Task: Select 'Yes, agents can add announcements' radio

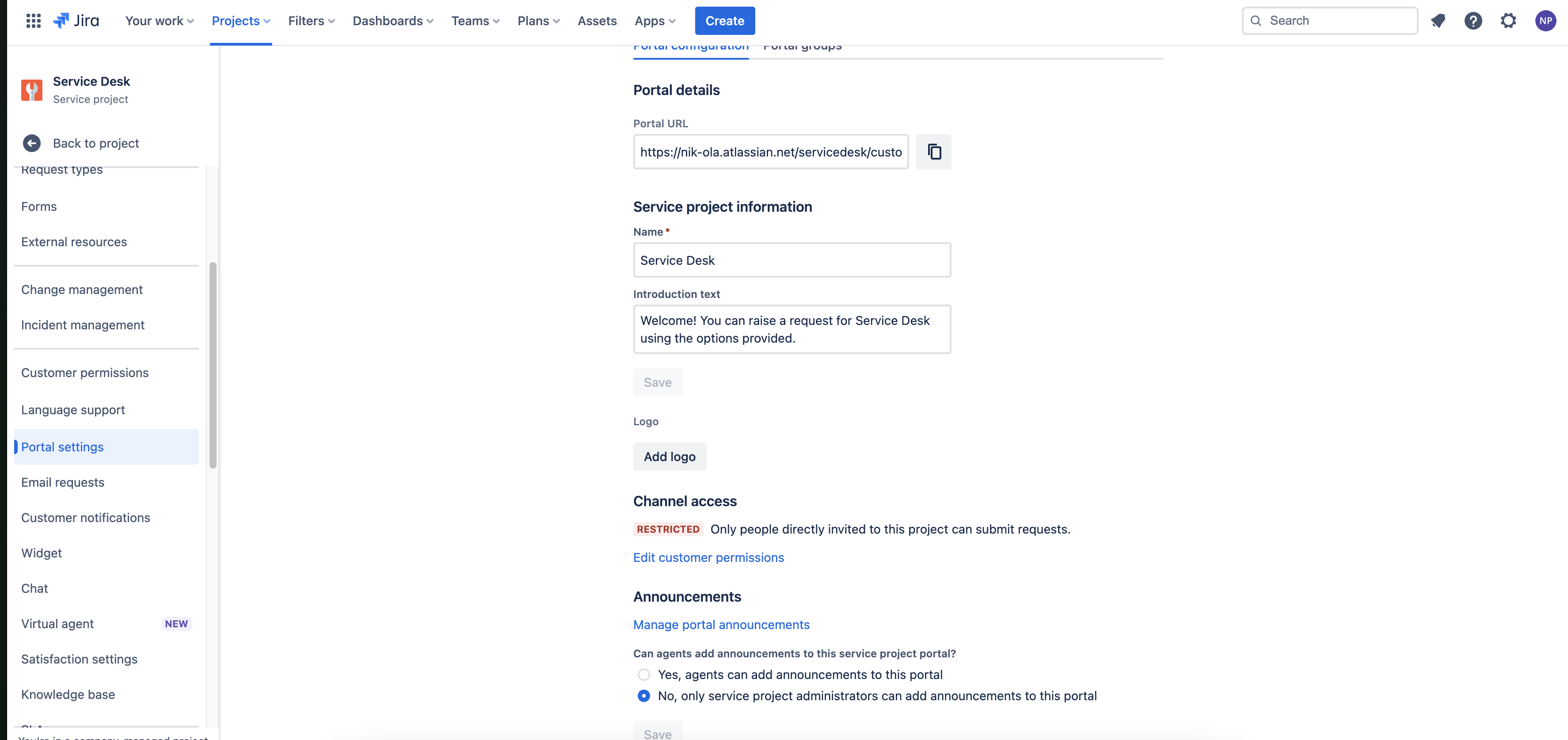Action: click(643, 674)
